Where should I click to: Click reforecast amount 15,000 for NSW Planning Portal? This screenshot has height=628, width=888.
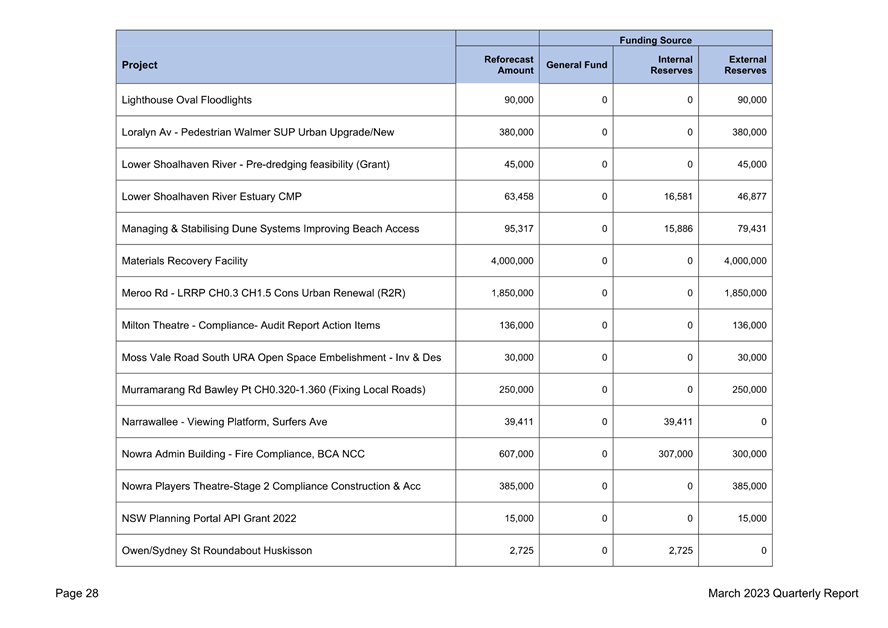(x=519, y=519)
